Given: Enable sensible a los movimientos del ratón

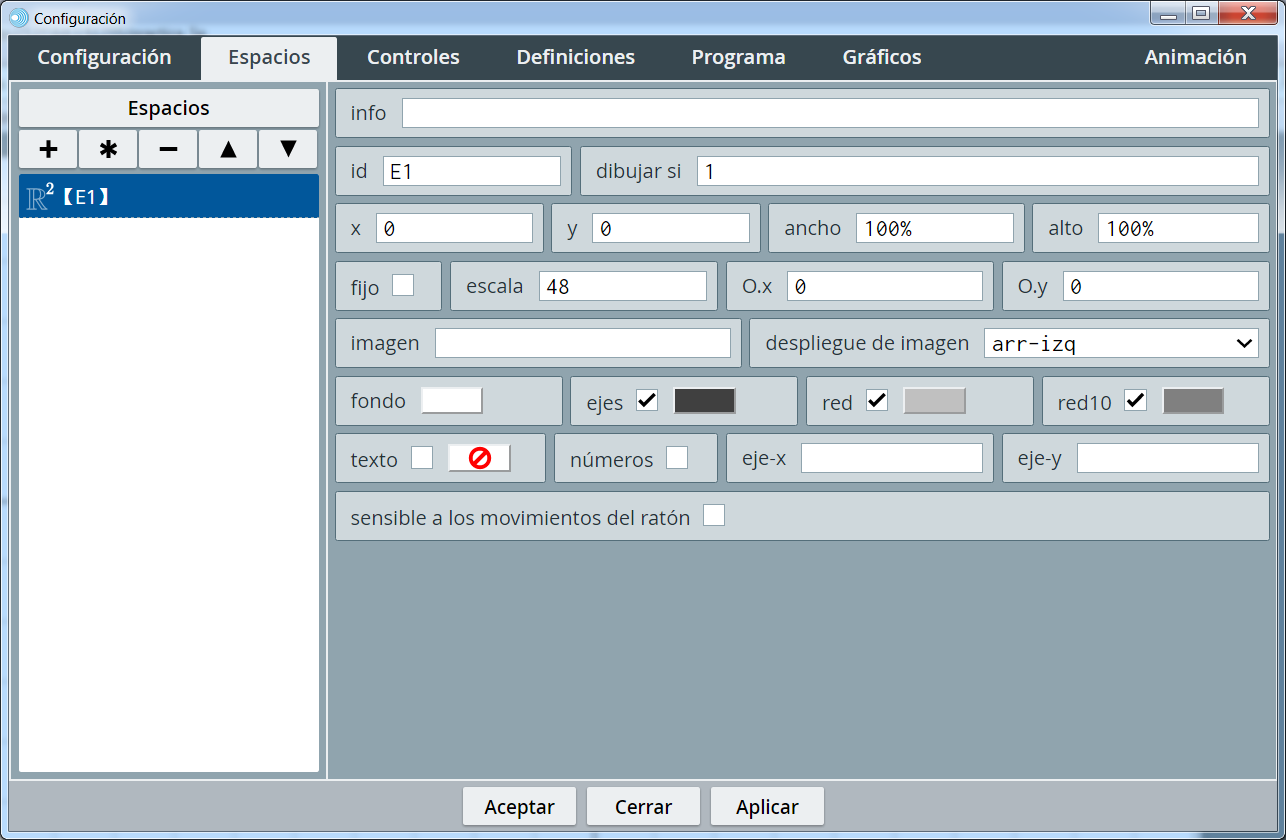Looking at the screenshot, I should pos(714,516).
